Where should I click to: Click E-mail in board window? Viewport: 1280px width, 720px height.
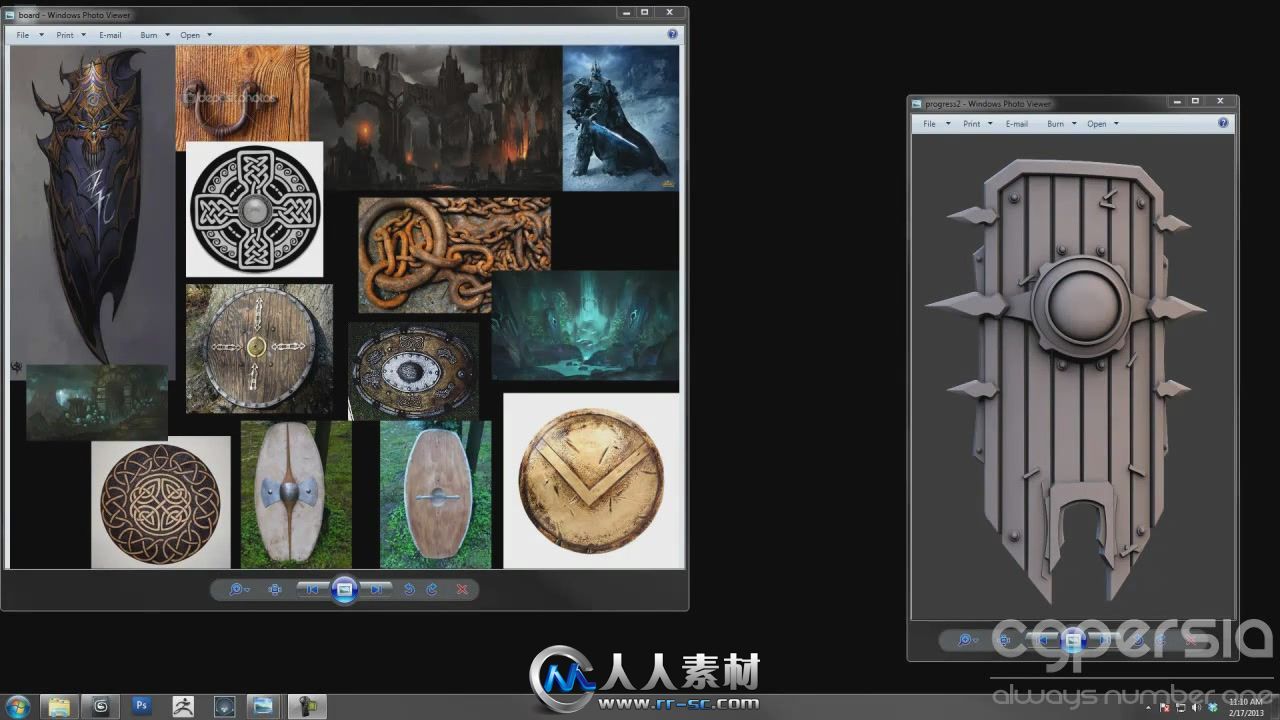[x=110, y=35]
